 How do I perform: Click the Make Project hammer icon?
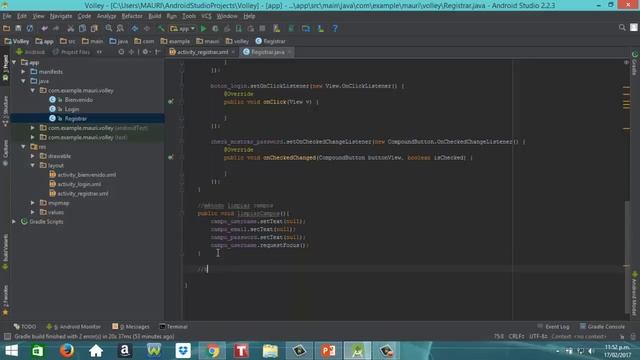point(161,29)
